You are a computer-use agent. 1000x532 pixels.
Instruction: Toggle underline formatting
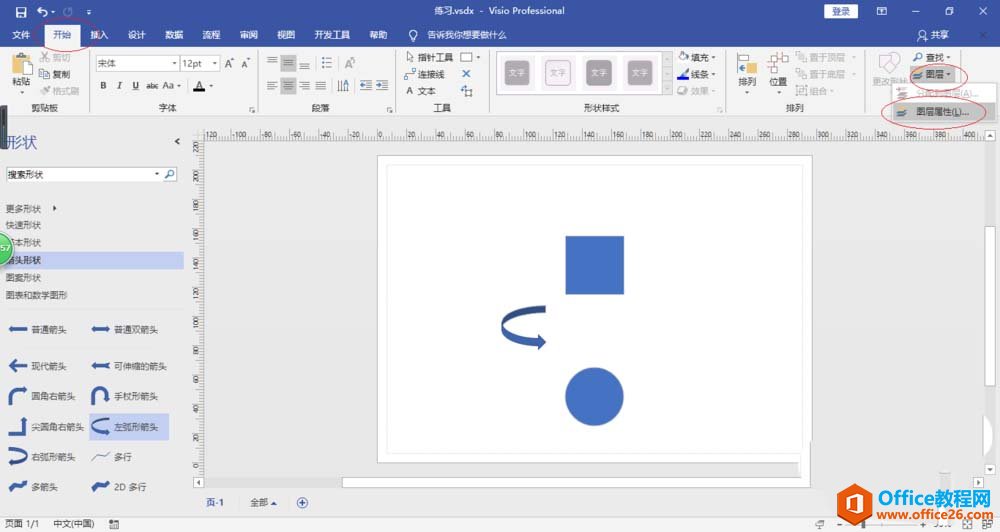pyautogui.click(x=133, y=86)
